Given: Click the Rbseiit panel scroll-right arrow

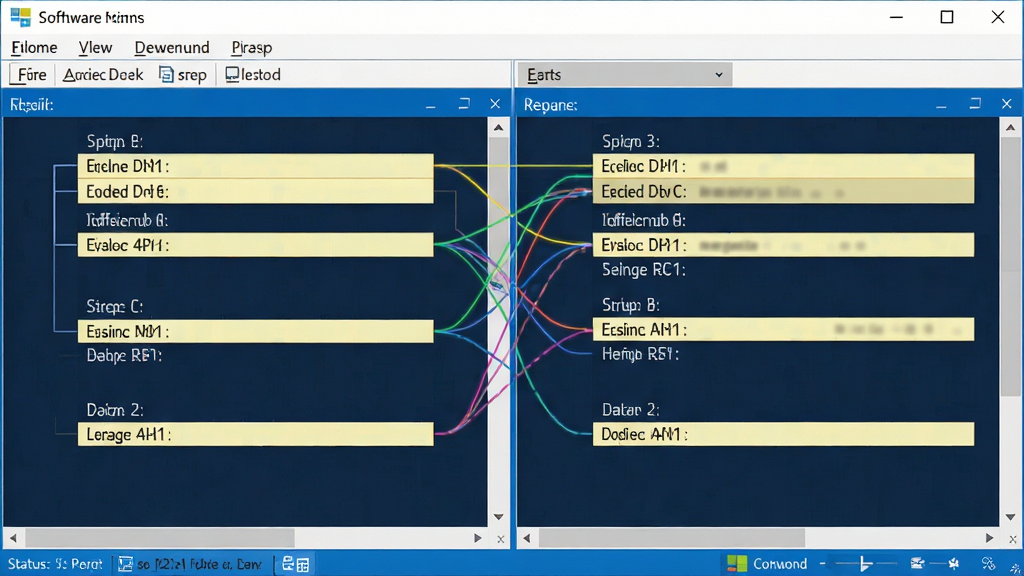Looking at the screenshot, I should click(x=477, y=538).
